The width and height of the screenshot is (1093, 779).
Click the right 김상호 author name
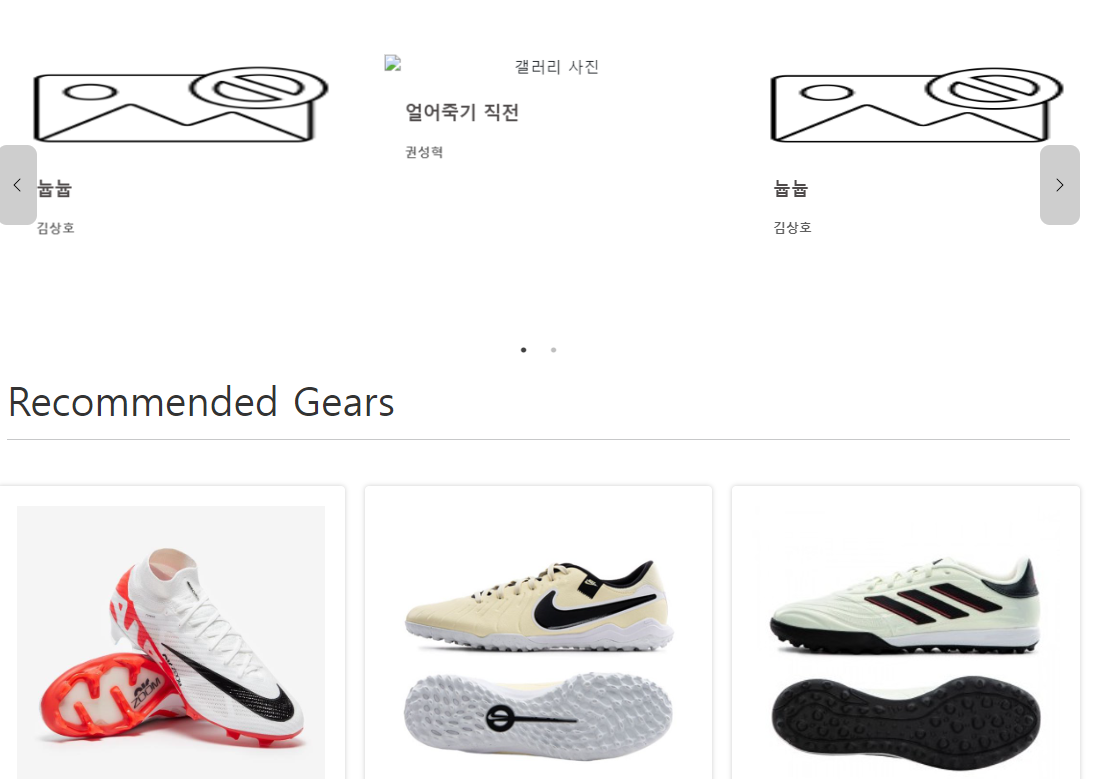792,227
